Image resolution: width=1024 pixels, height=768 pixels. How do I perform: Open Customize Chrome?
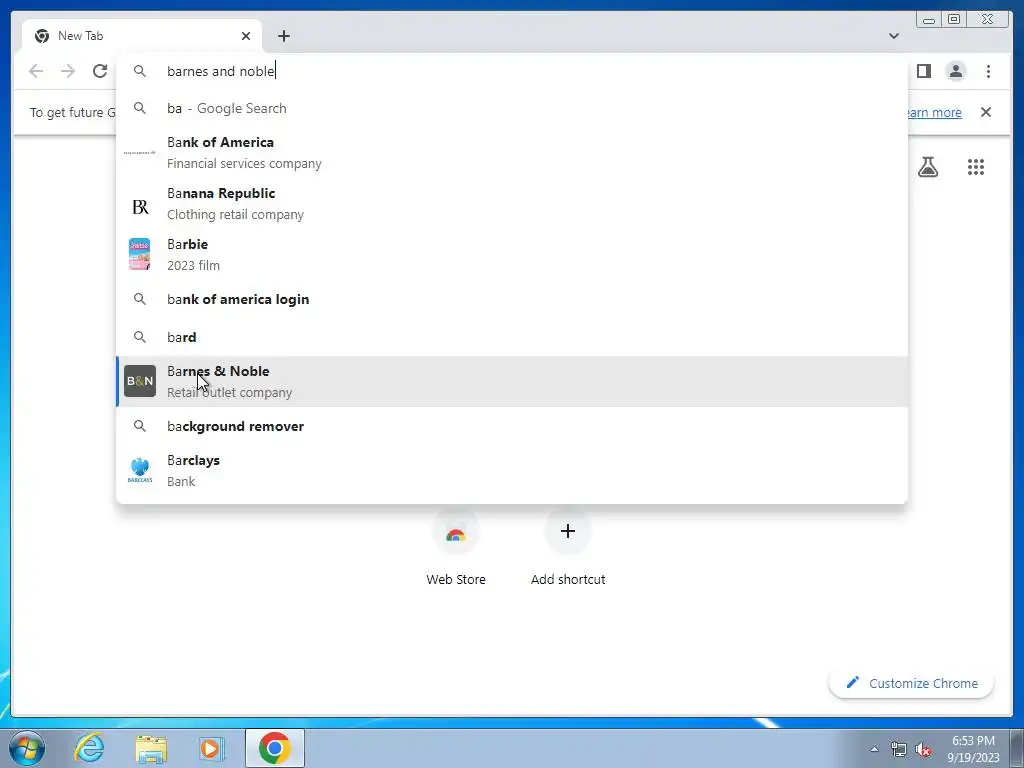click(x=911, y=683)
